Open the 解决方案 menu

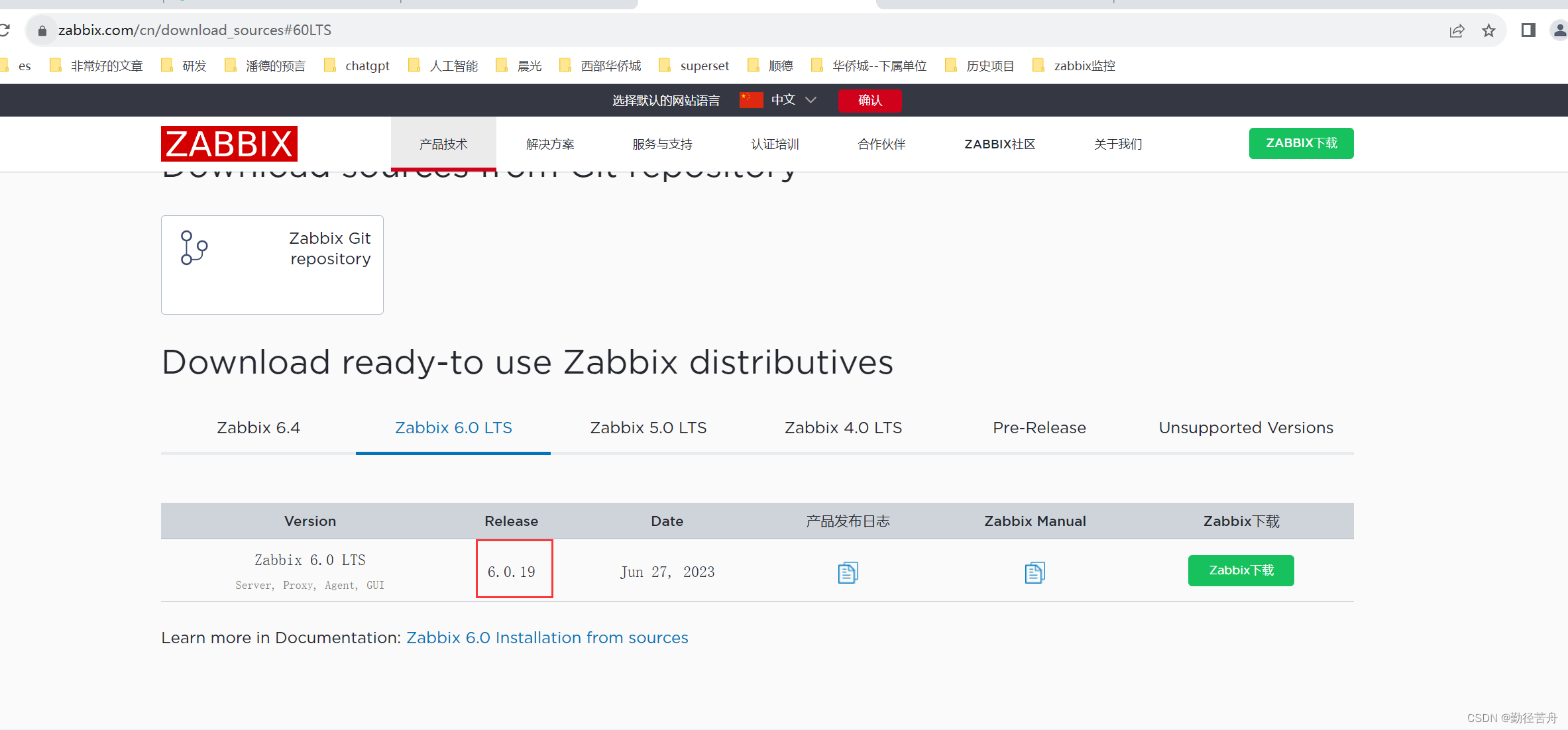pos(549,144)
